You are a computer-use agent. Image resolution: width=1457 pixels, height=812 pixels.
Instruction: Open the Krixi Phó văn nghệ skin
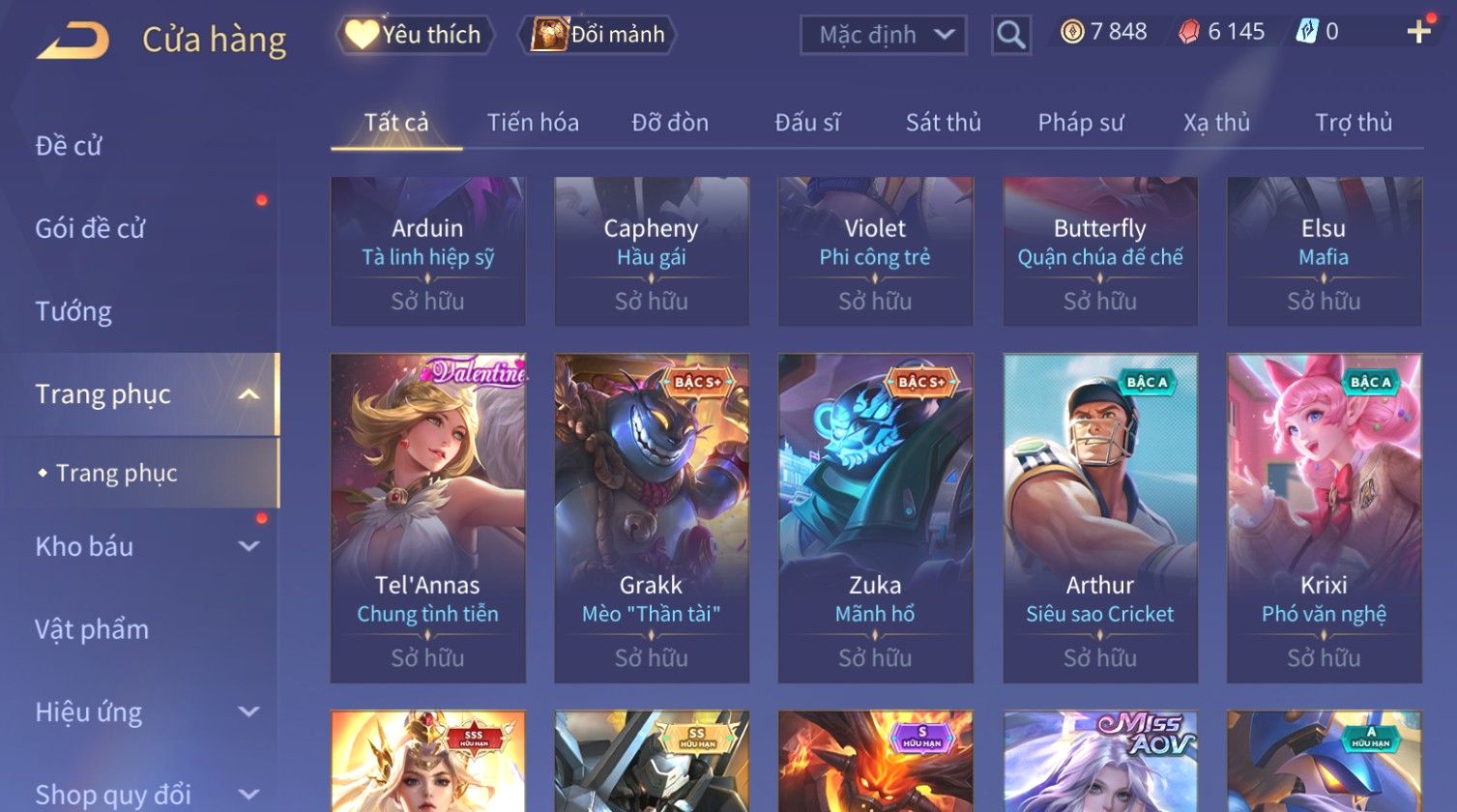(1324, 518)
